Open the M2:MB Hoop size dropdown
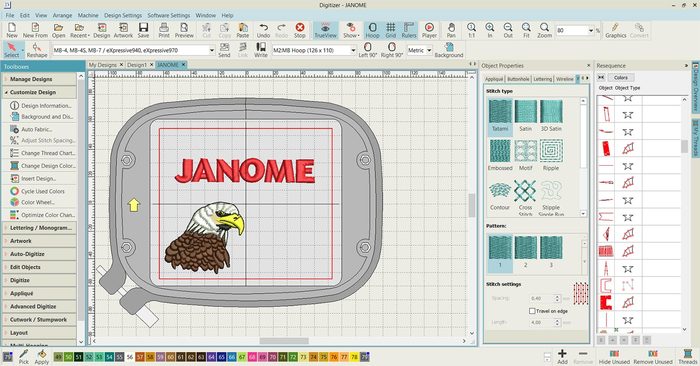 point(353,50)
